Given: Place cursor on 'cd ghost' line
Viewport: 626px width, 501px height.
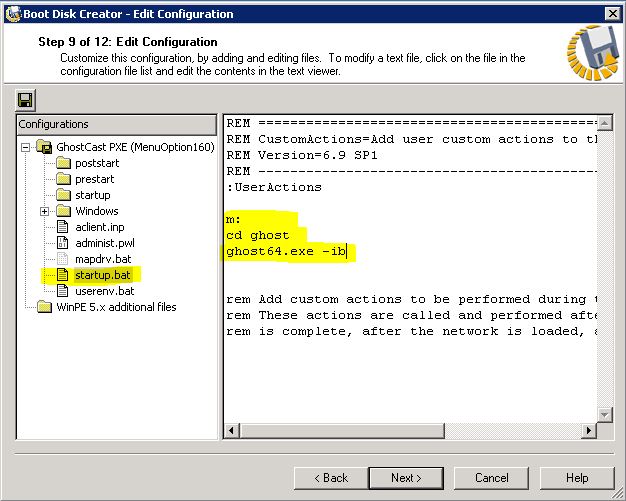Looking at the screenshot, I should [x=258, y=235].
